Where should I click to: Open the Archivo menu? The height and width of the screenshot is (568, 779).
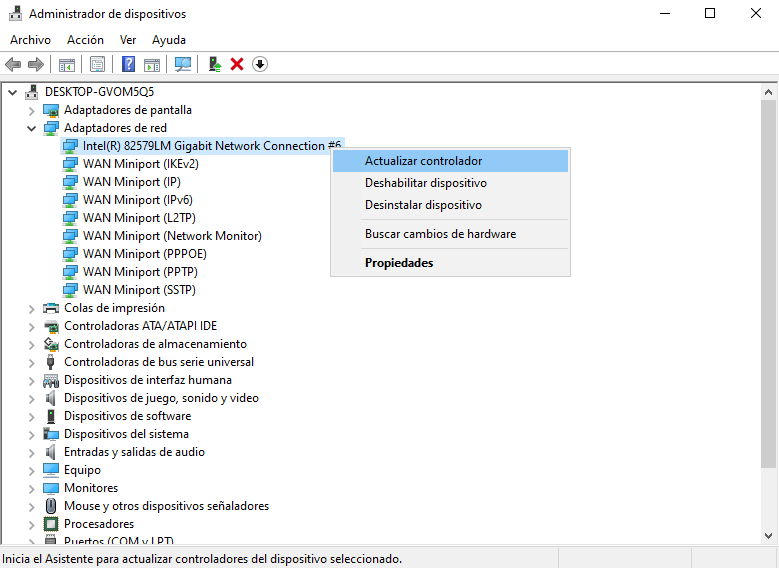[x=30, y=40]
